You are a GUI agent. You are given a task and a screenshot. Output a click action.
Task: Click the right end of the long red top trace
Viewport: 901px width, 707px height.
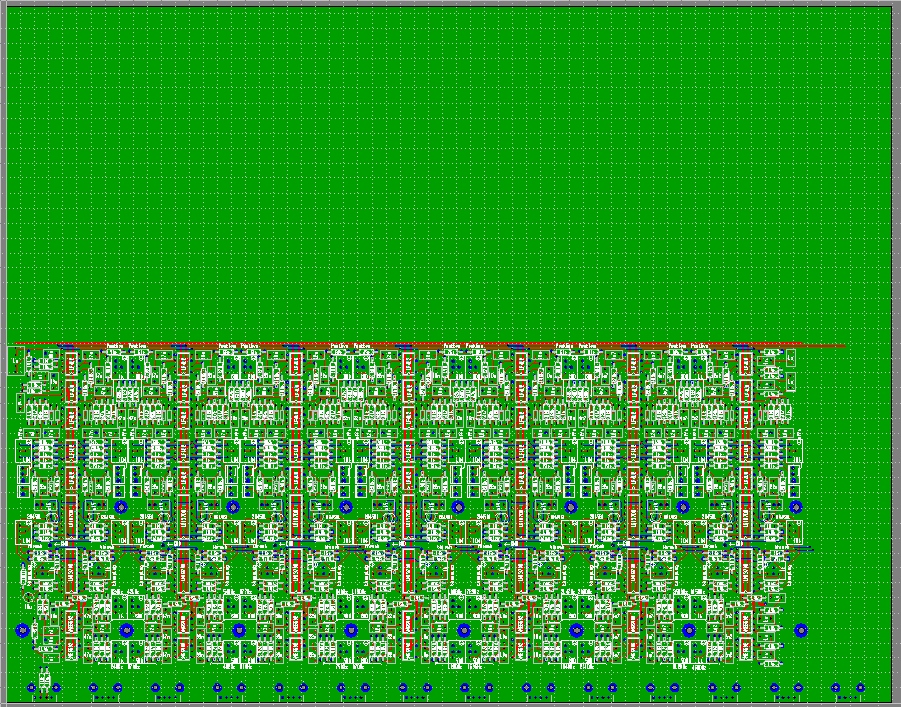point(842,347)
